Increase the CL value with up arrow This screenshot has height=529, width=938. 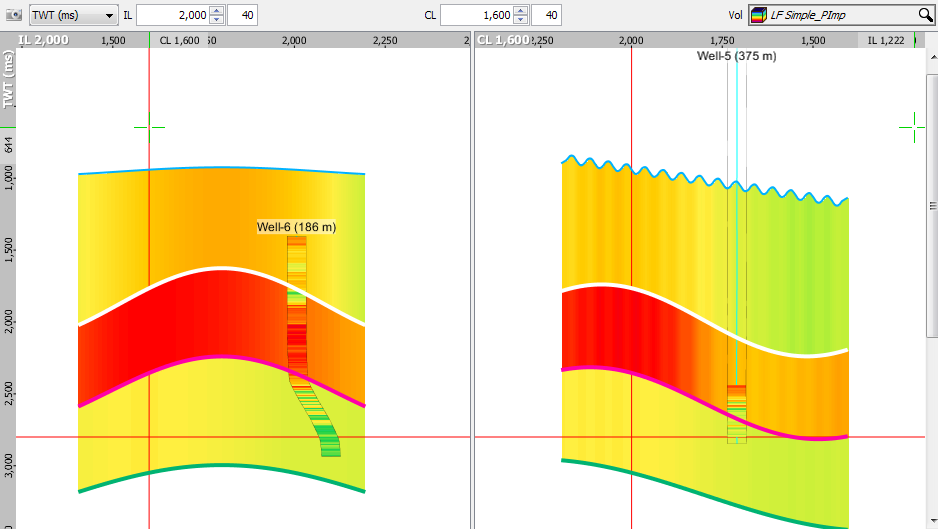[521, 10]
